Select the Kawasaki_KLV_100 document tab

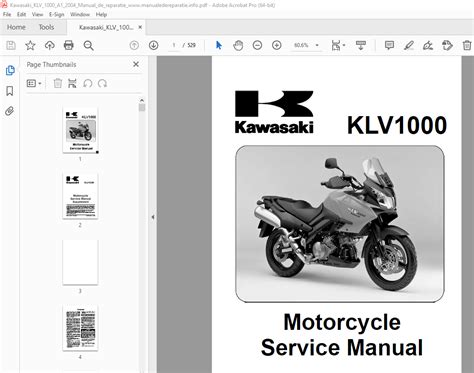click(x=106, y=27)
